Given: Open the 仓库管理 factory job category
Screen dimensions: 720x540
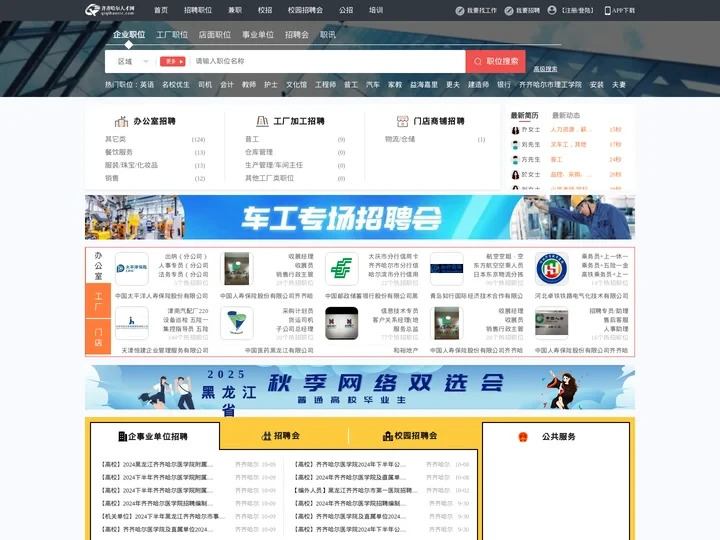Looking at the screenshot, I should coord(259,152).
